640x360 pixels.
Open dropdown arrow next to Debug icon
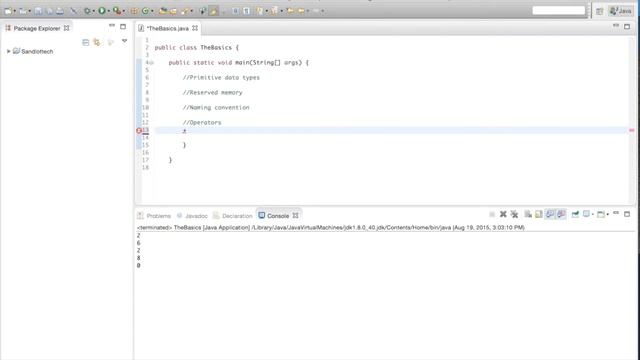(93, 11)
